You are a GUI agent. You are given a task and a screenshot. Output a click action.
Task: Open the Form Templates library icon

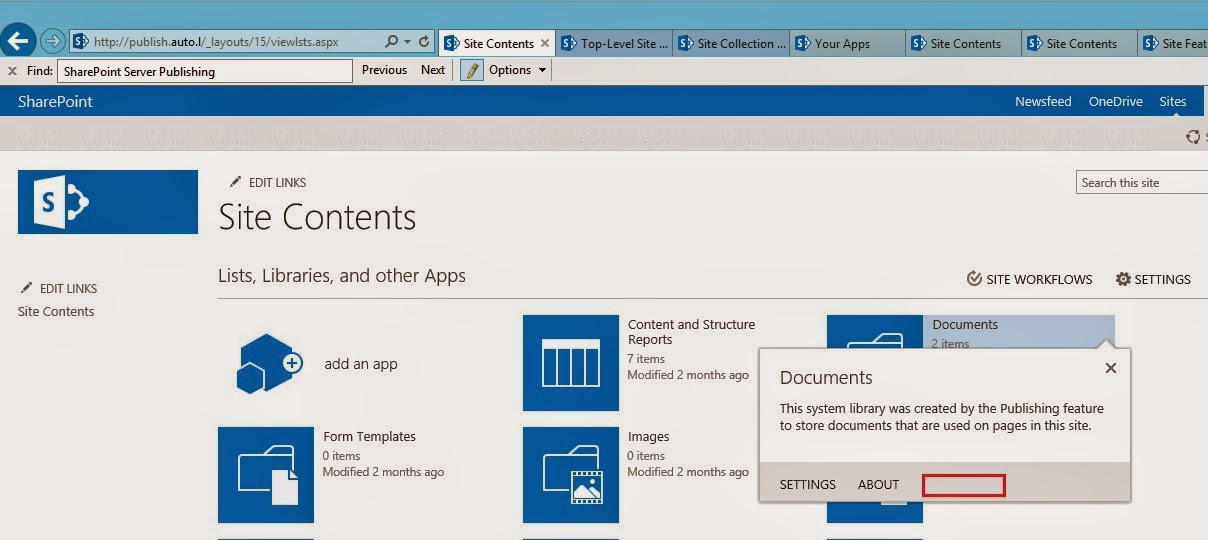tap(266, 475)
